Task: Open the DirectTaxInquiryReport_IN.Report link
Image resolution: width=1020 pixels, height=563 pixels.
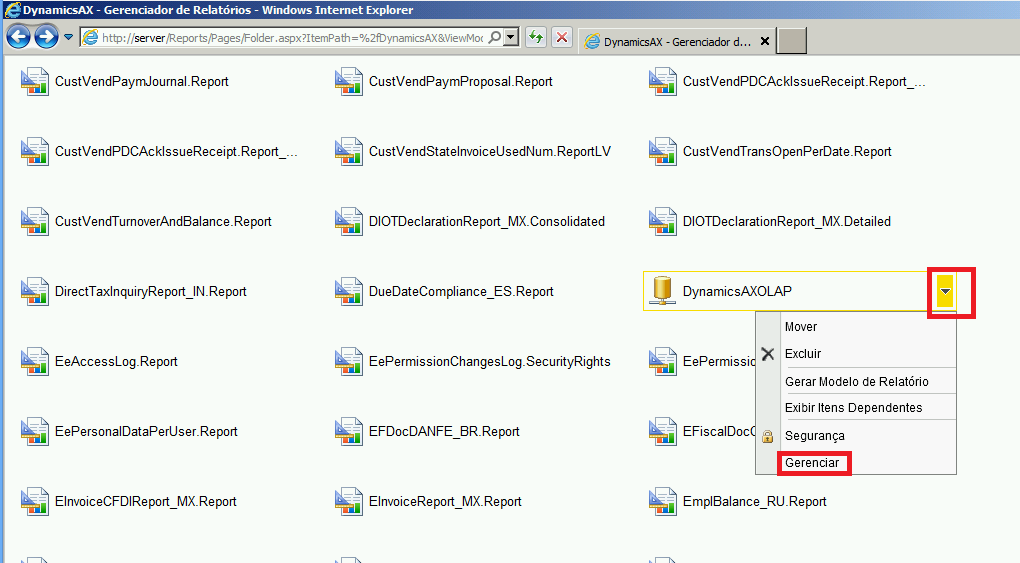Action: (151, 292)
